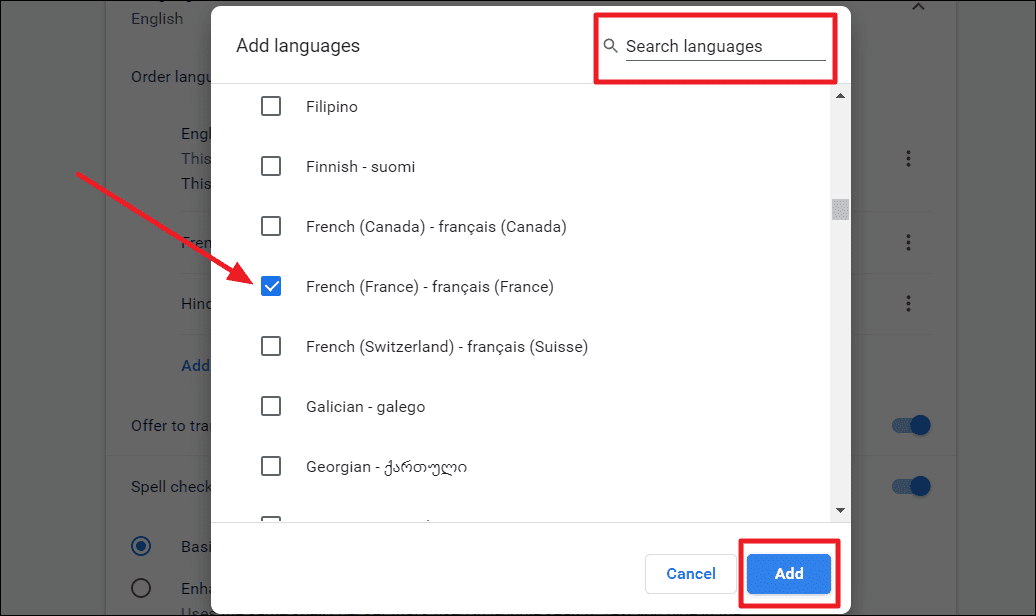Click the scrollbar up arrow in dialog
Image resolution: width=1036 pixels, height=616 pixels.
pyautogui.click(x=840, y=96)
